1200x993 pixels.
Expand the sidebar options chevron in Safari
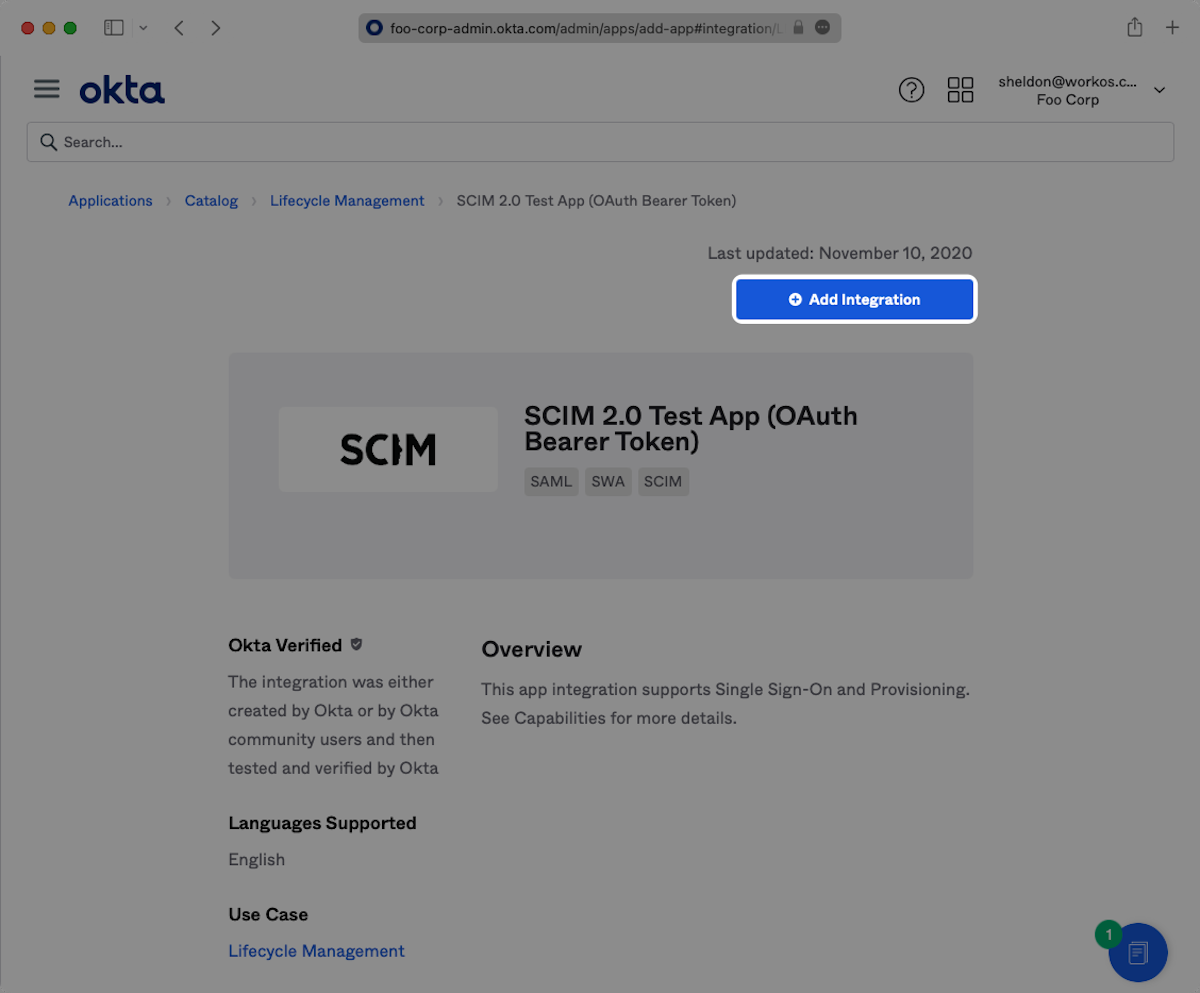click(x=143, y=28)
